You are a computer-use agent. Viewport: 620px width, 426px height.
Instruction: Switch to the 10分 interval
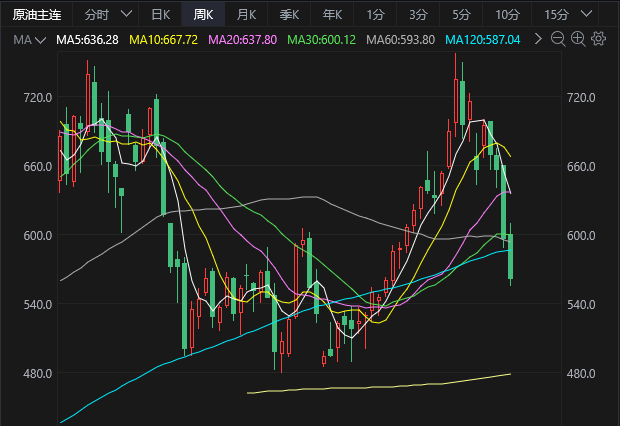507,15
